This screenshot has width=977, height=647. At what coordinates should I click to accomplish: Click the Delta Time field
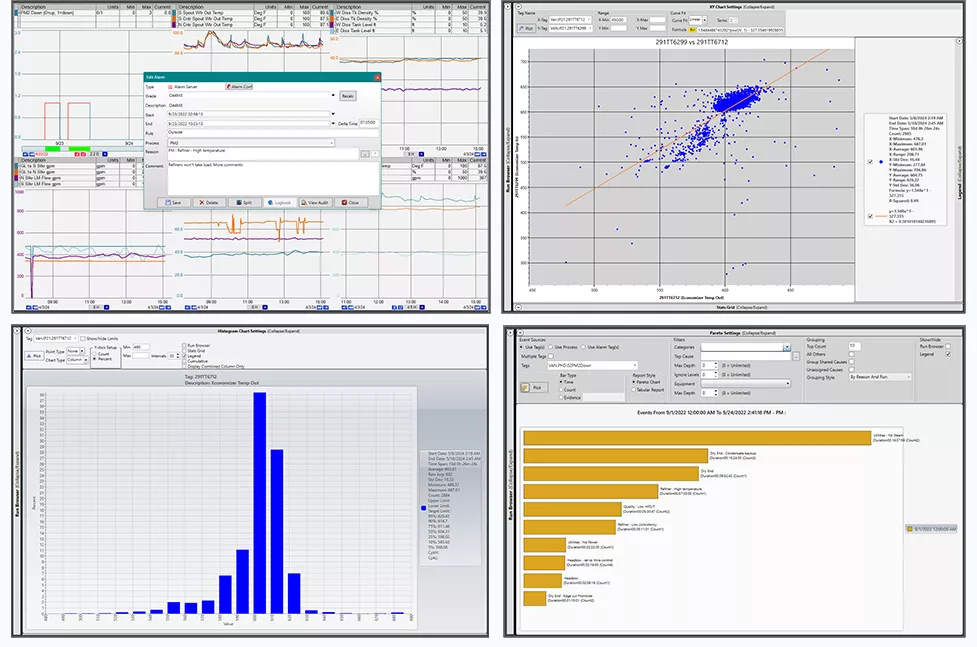click(369, 123)
